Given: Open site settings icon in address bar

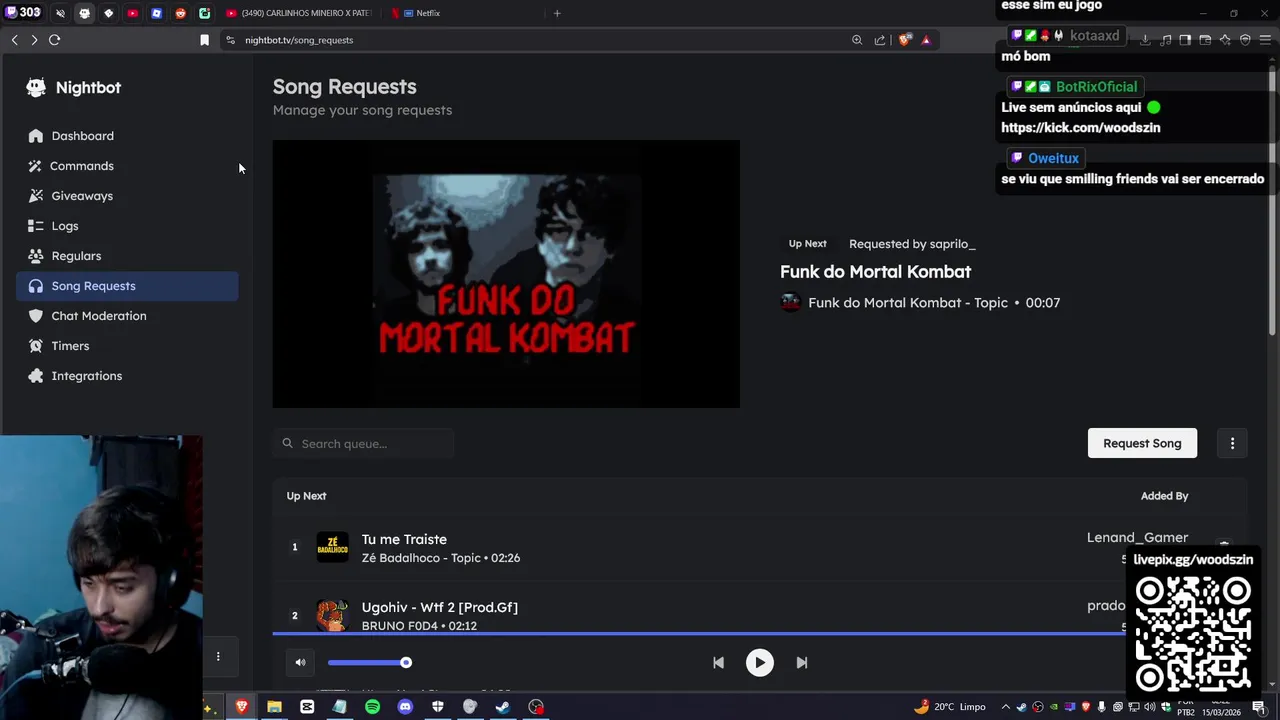Looking at the screenshot, I should [x=230, y=40].
